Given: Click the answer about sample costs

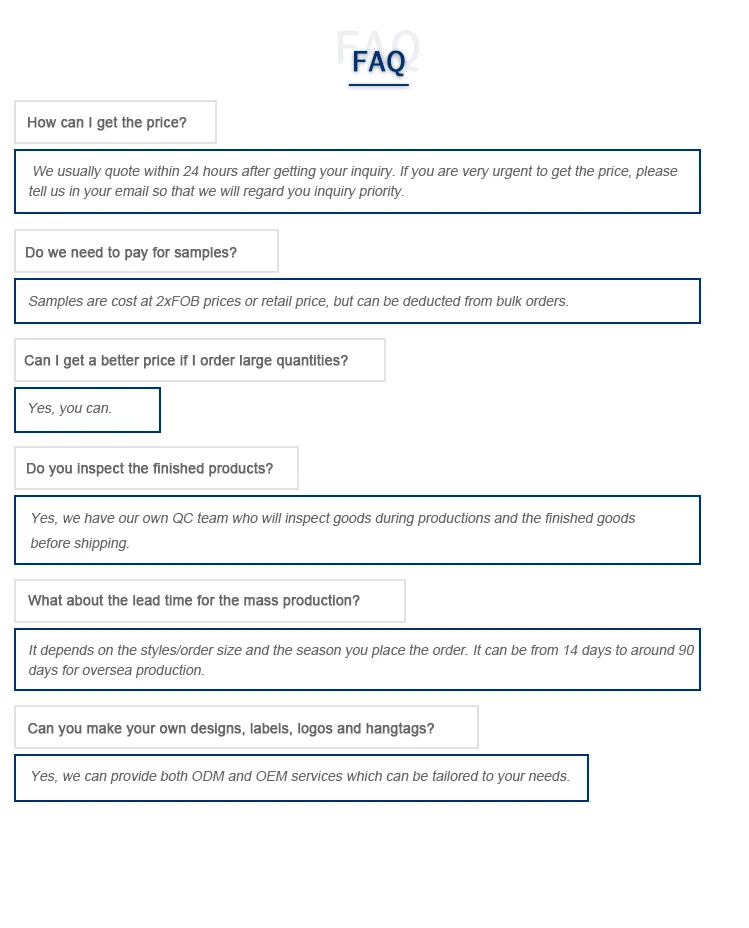Looking at the screenshot, I should point(298,301).
